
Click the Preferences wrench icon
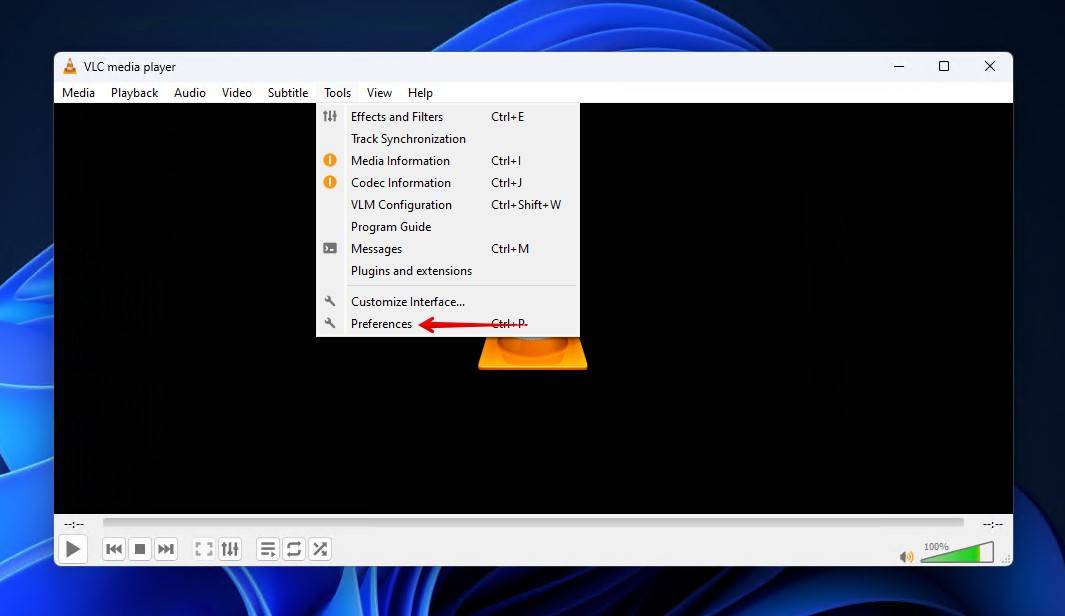pos(329,323)
